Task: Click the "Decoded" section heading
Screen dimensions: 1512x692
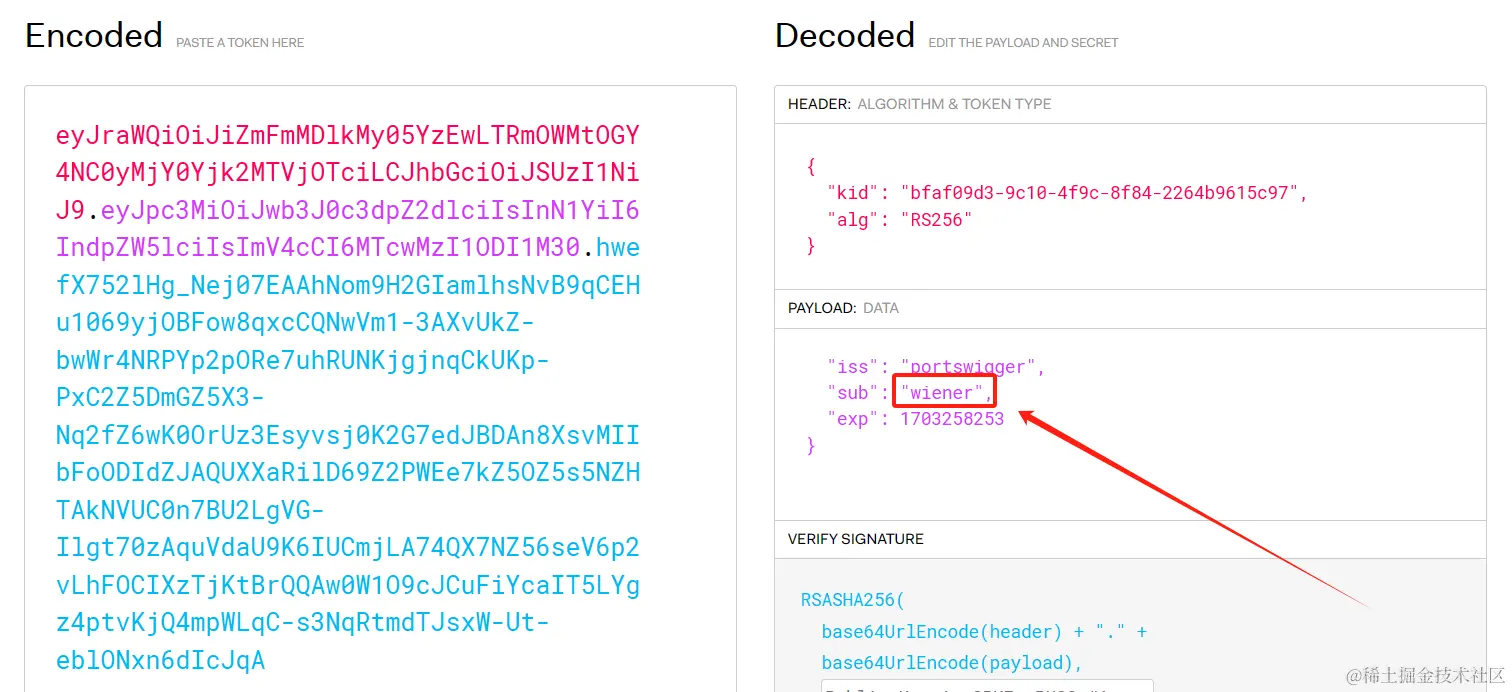Action: 845,36
